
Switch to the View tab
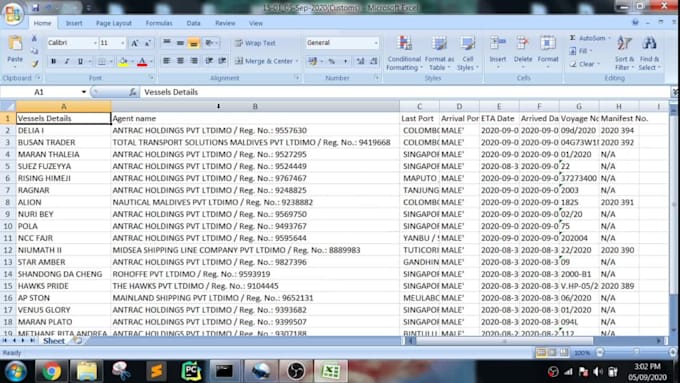click(x=255, y=23)
